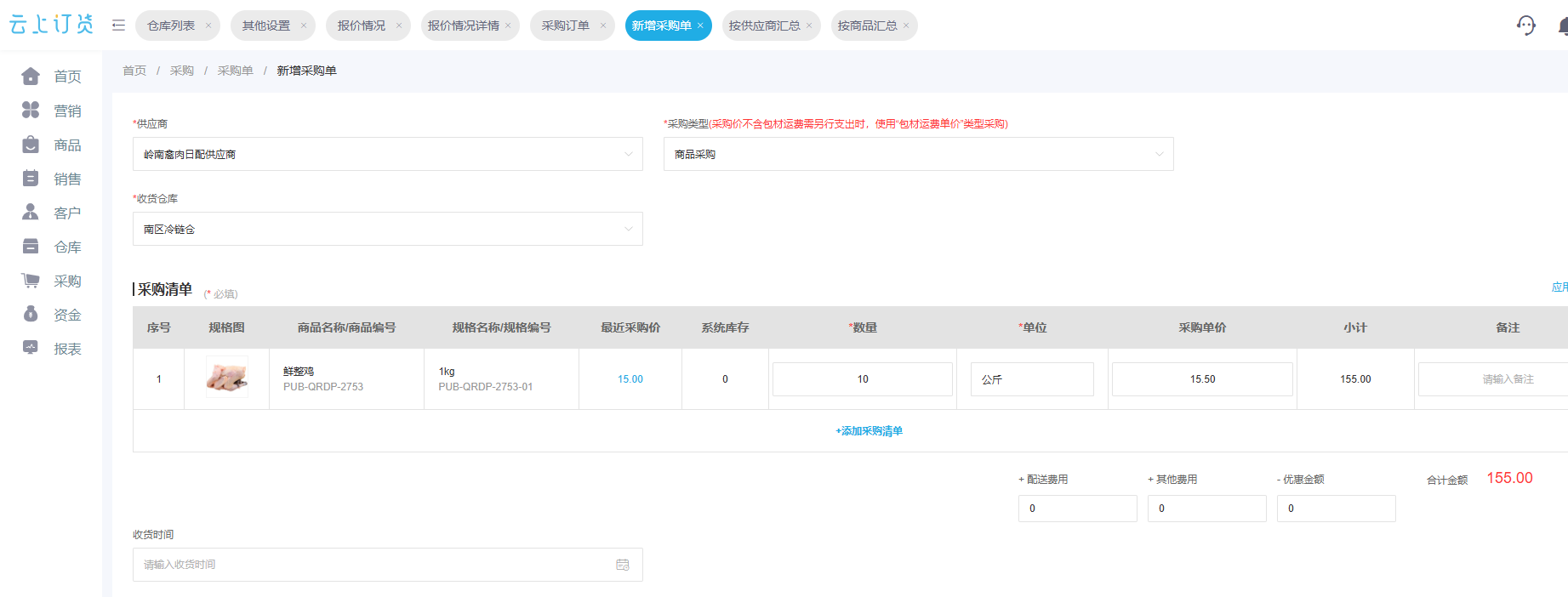Screen dimensions: 1568x597
Task: Close the 按商品汇总 tab
Action: pos(906,26)
